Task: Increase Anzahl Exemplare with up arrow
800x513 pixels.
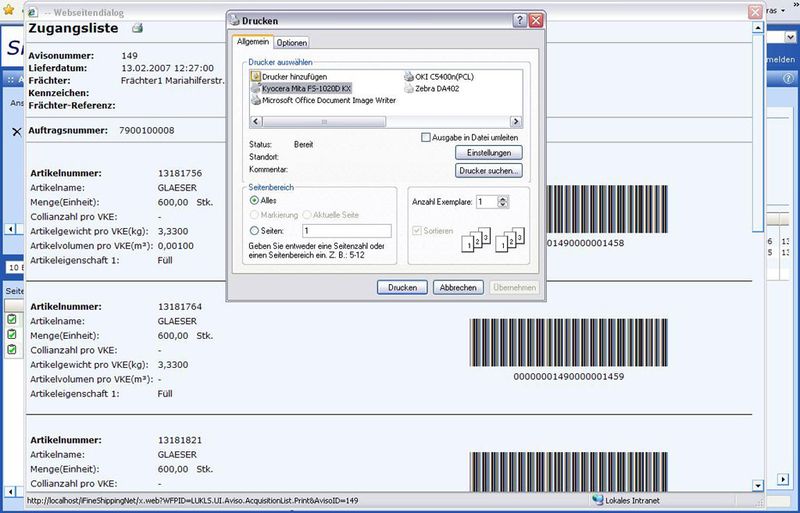Action: 503,198
